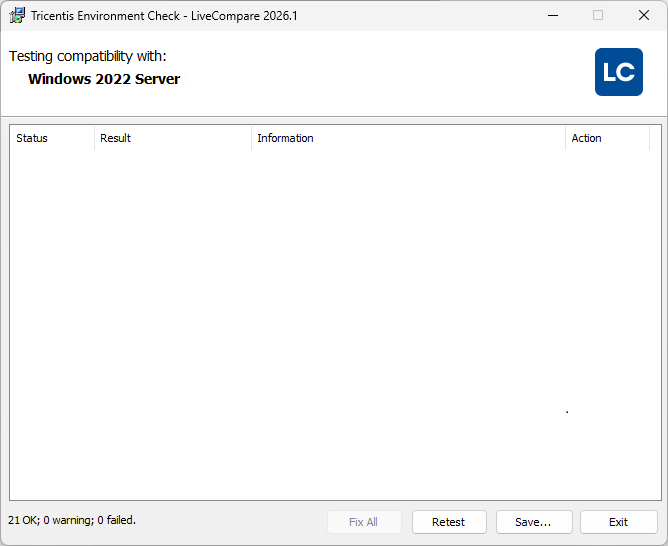Click the 'Windows 2022 Server' heading
The height and width of the screenshot is (546, 668).
(104, 79)
